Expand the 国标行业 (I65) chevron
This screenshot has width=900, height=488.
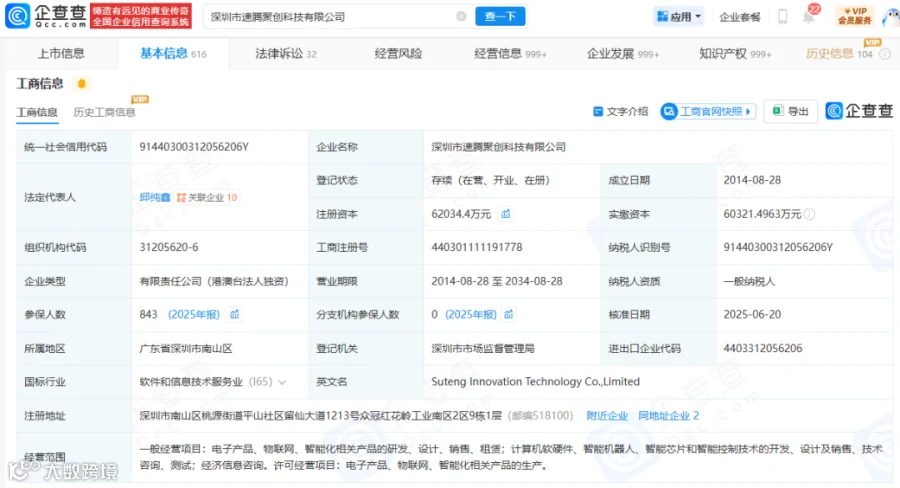(282, 382)
